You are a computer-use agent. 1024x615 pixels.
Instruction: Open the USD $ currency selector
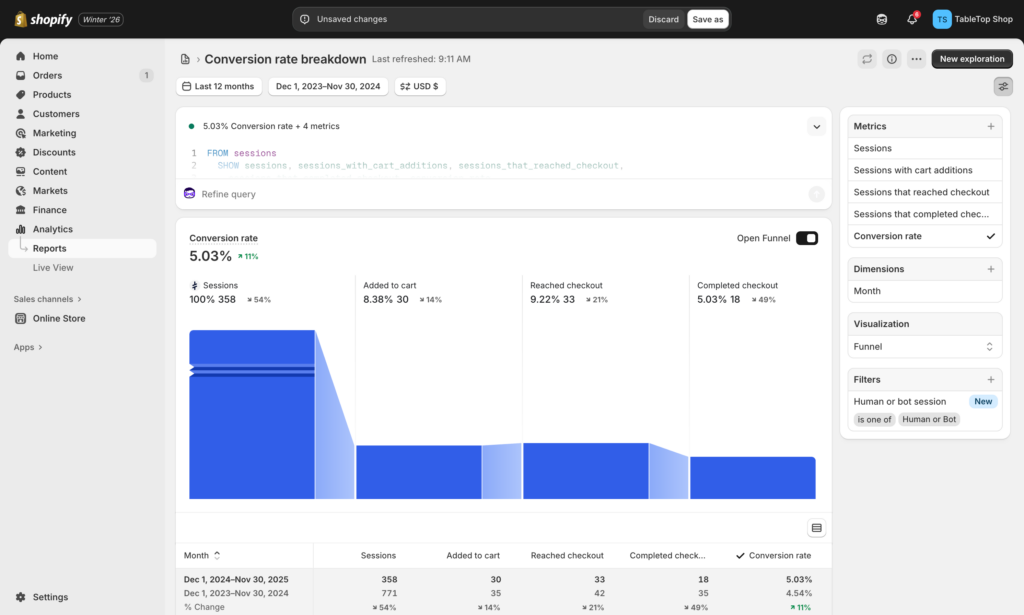[x=420, y=86]
